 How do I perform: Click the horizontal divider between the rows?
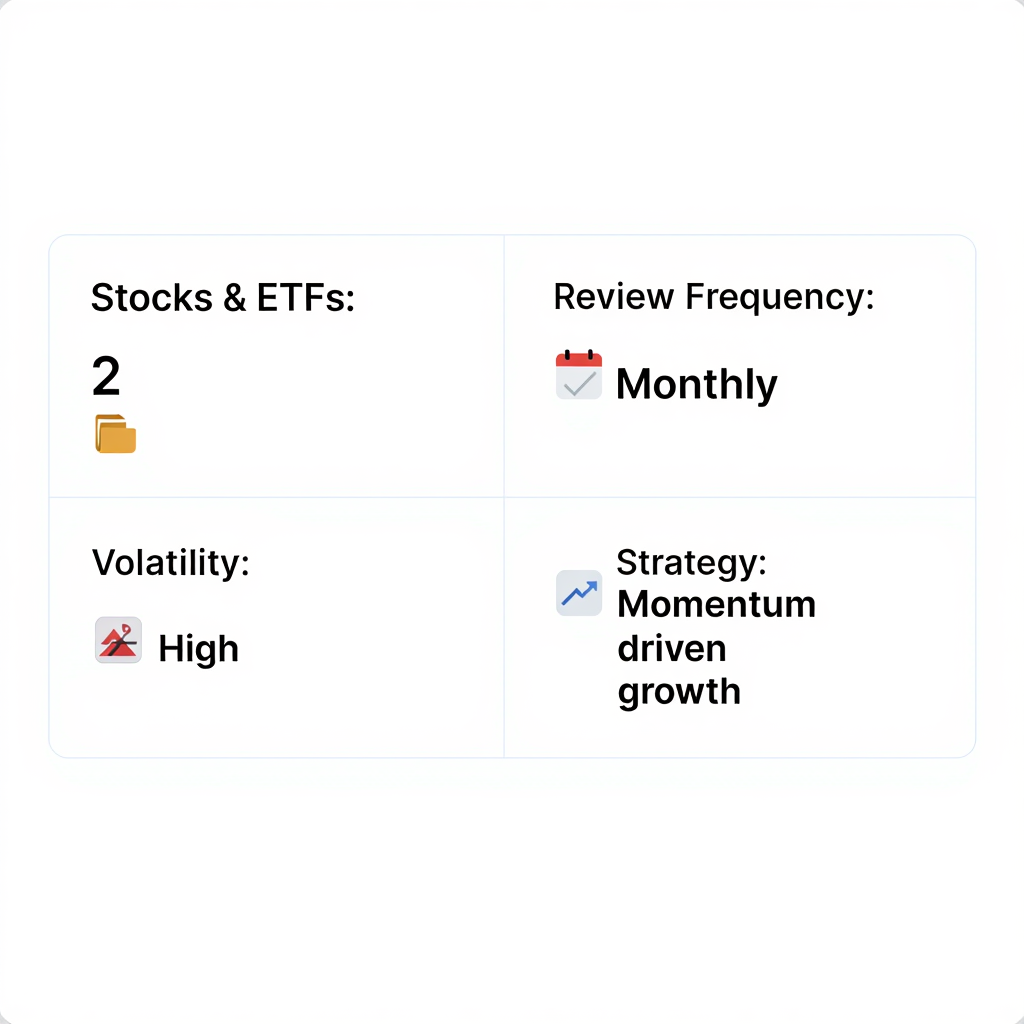pyautogui.click(x=300, y=497)
